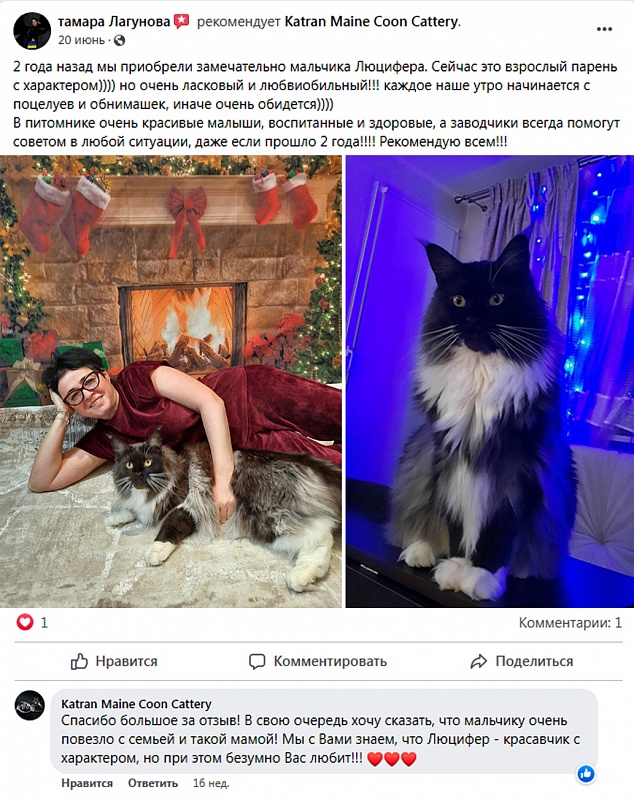Click Katran Maine Coon Cattery commenter name

coord(136,704)
